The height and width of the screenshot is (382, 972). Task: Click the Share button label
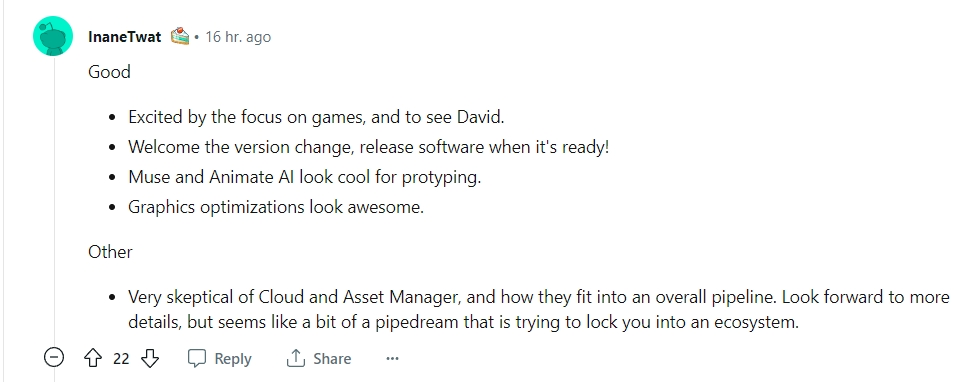pos(332,358)
